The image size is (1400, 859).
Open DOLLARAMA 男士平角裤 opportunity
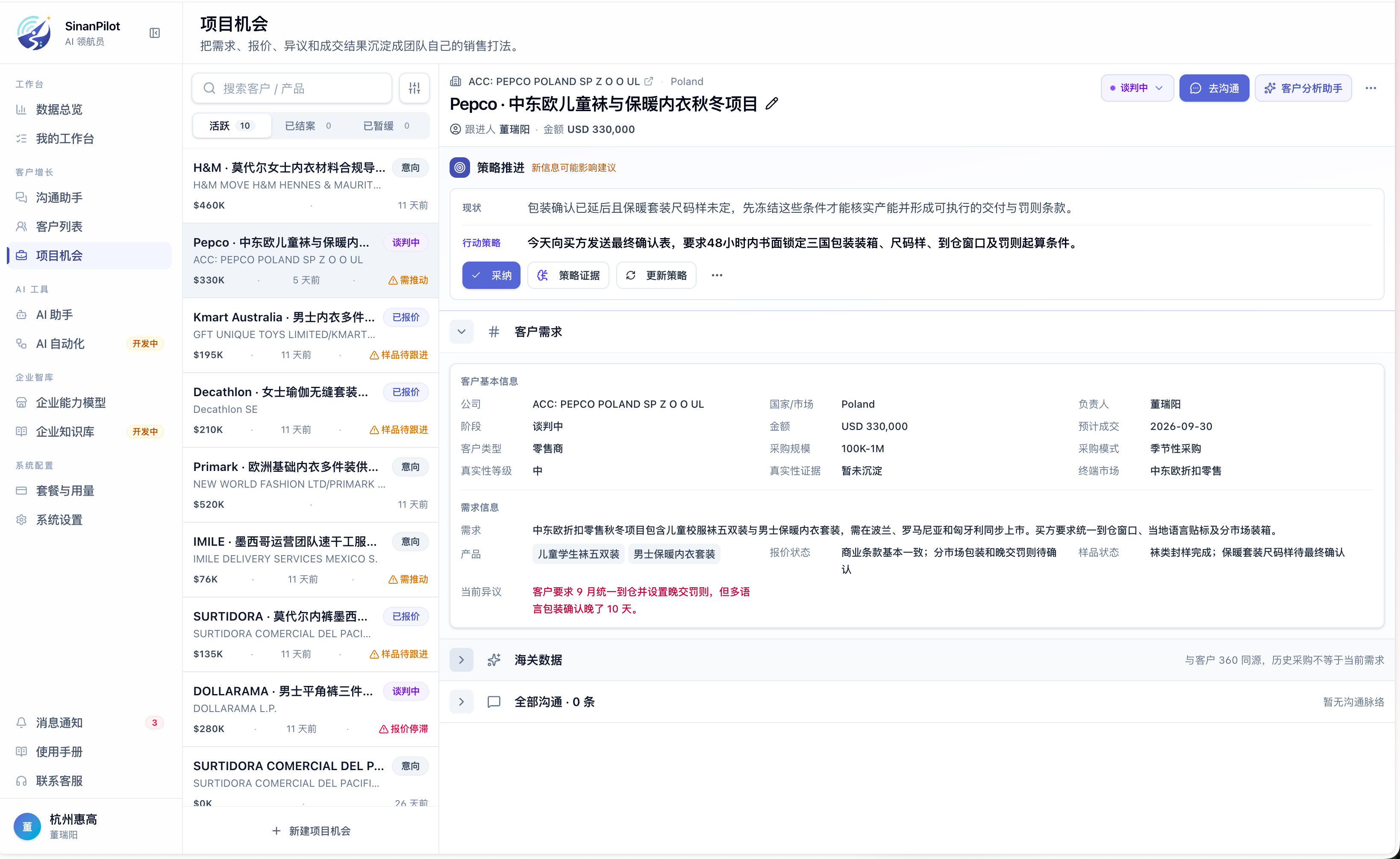311,709
